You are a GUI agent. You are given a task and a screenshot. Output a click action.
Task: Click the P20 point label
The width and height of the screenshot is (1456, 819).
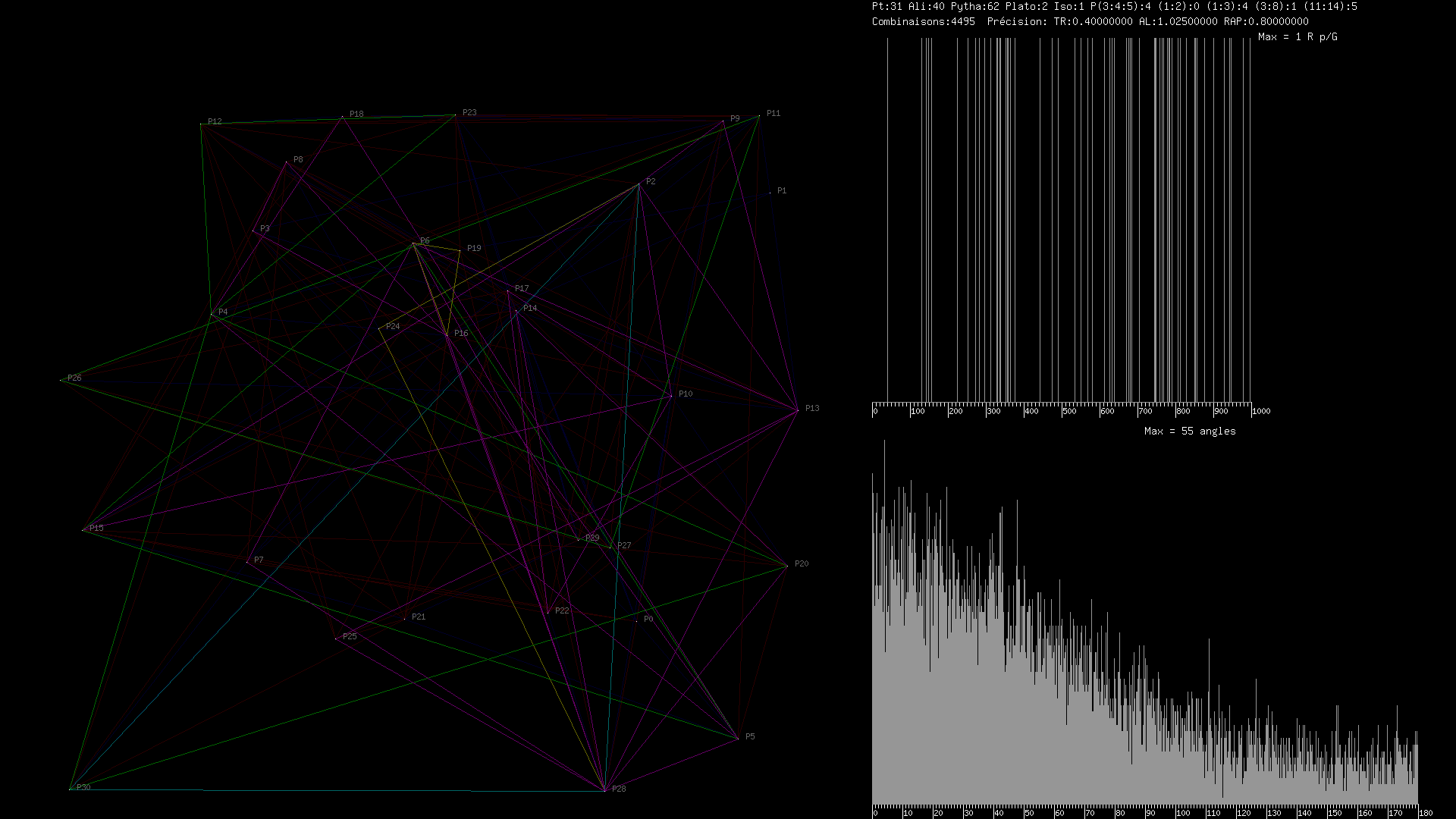click(x=802, y=563)
